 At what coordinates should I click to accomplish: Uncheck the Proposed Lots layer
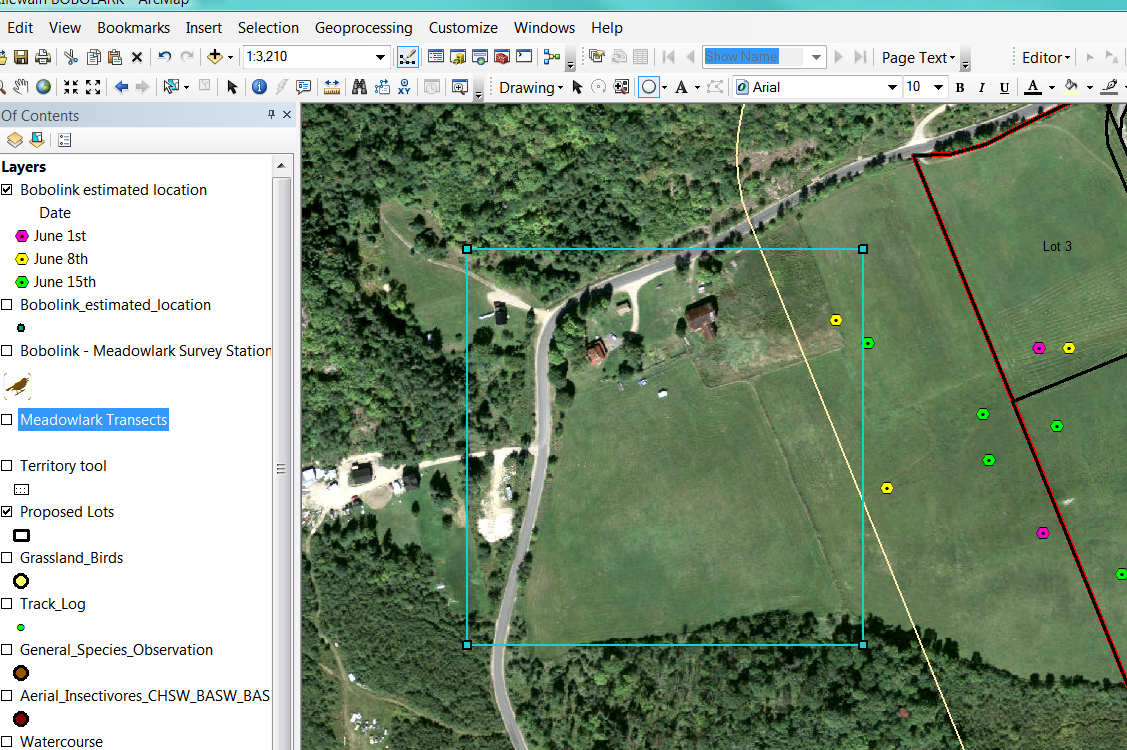(x=6, y=512)
